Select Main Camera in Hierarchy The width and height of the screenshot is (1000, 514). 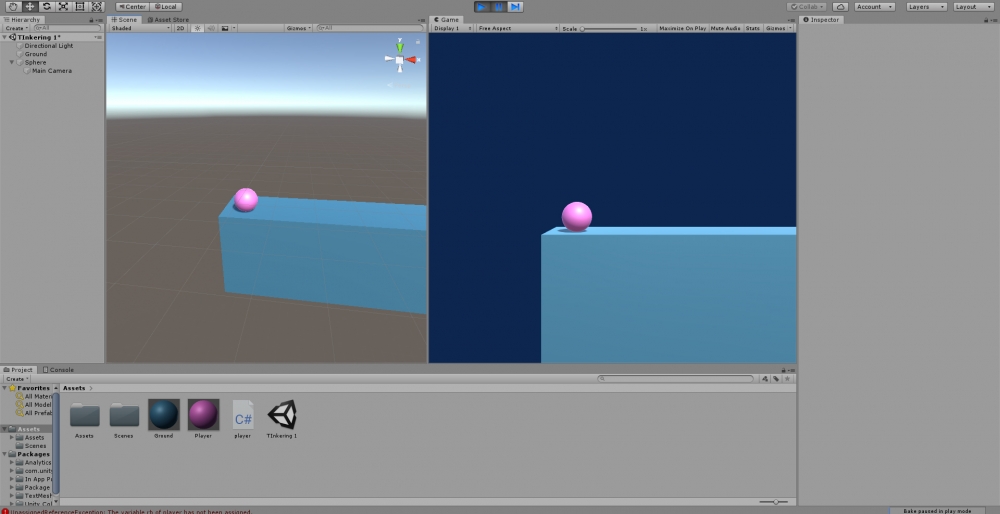(x=52, y=71)
